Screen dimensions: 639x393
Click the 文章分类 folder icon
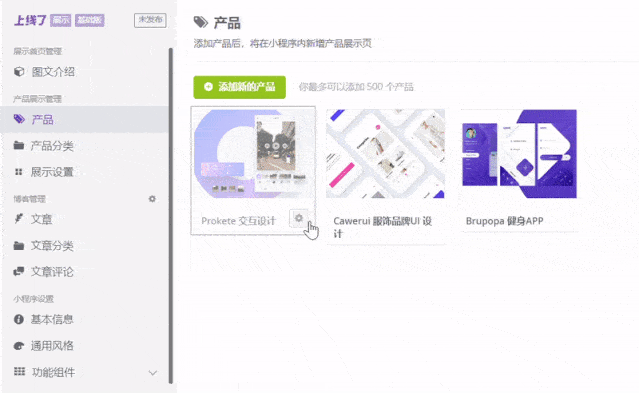(x=19, y=245)
